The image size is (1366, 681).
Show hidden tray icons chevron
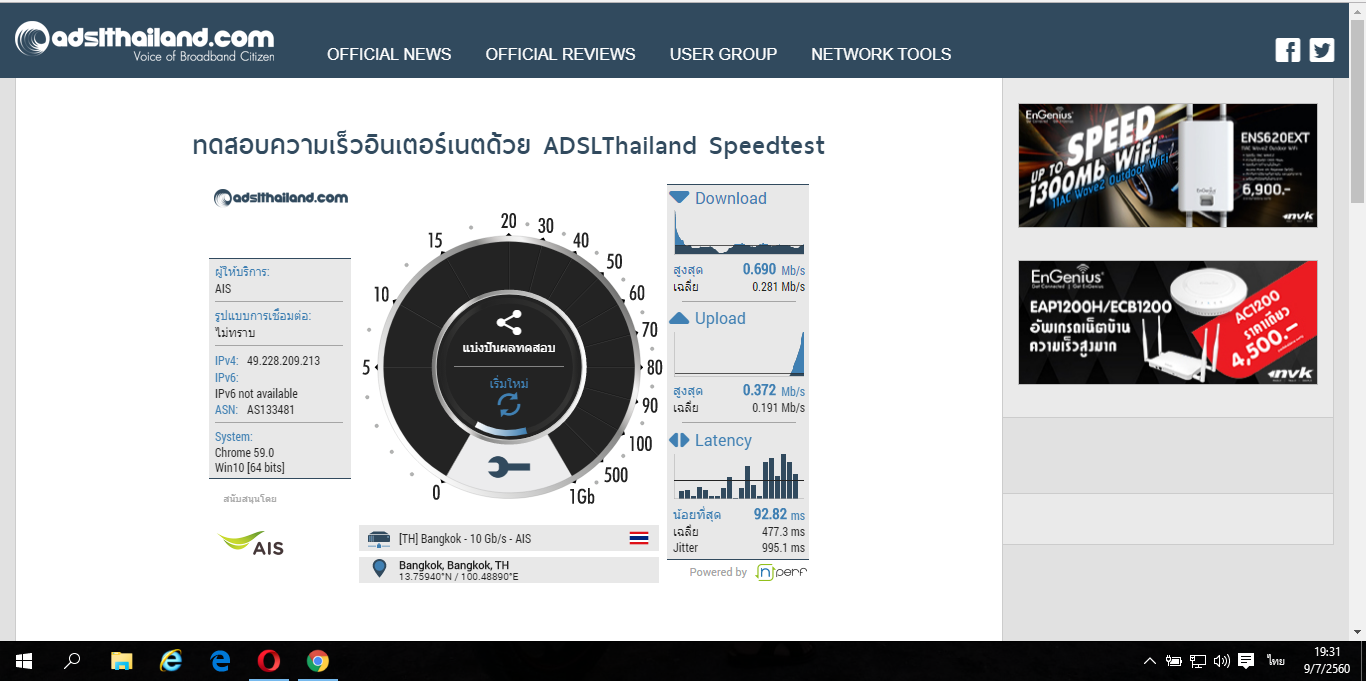coord(1150,661)
